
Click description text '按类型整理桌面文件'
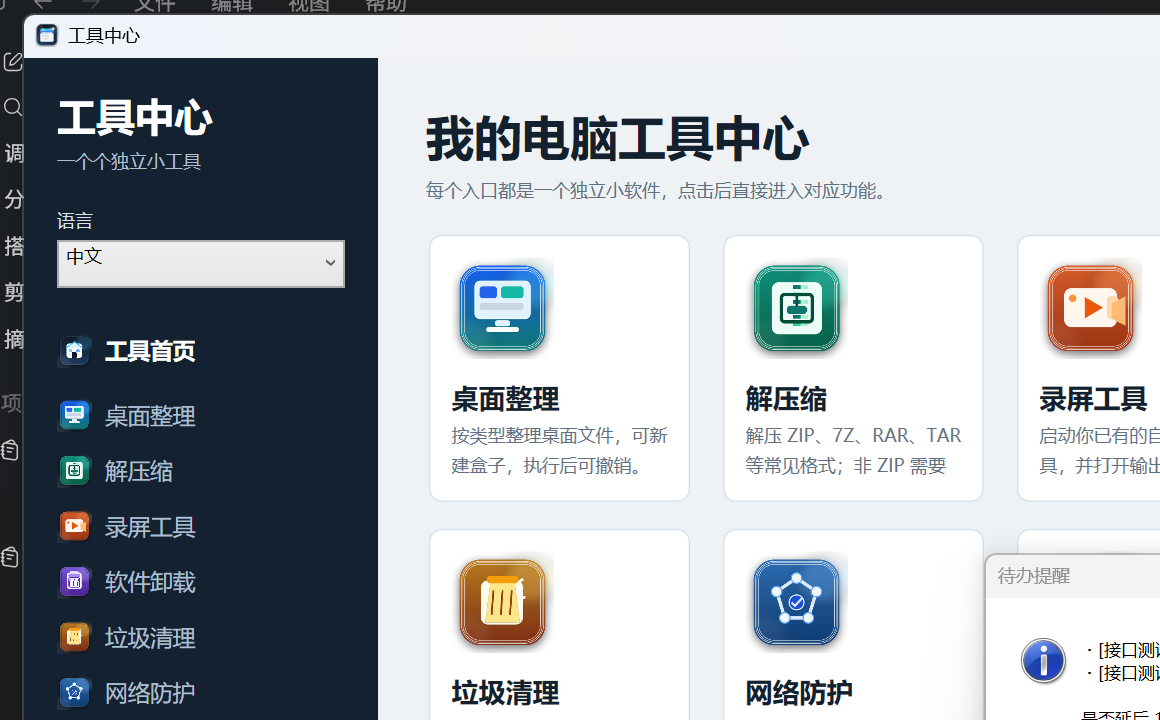pos(533,435)
